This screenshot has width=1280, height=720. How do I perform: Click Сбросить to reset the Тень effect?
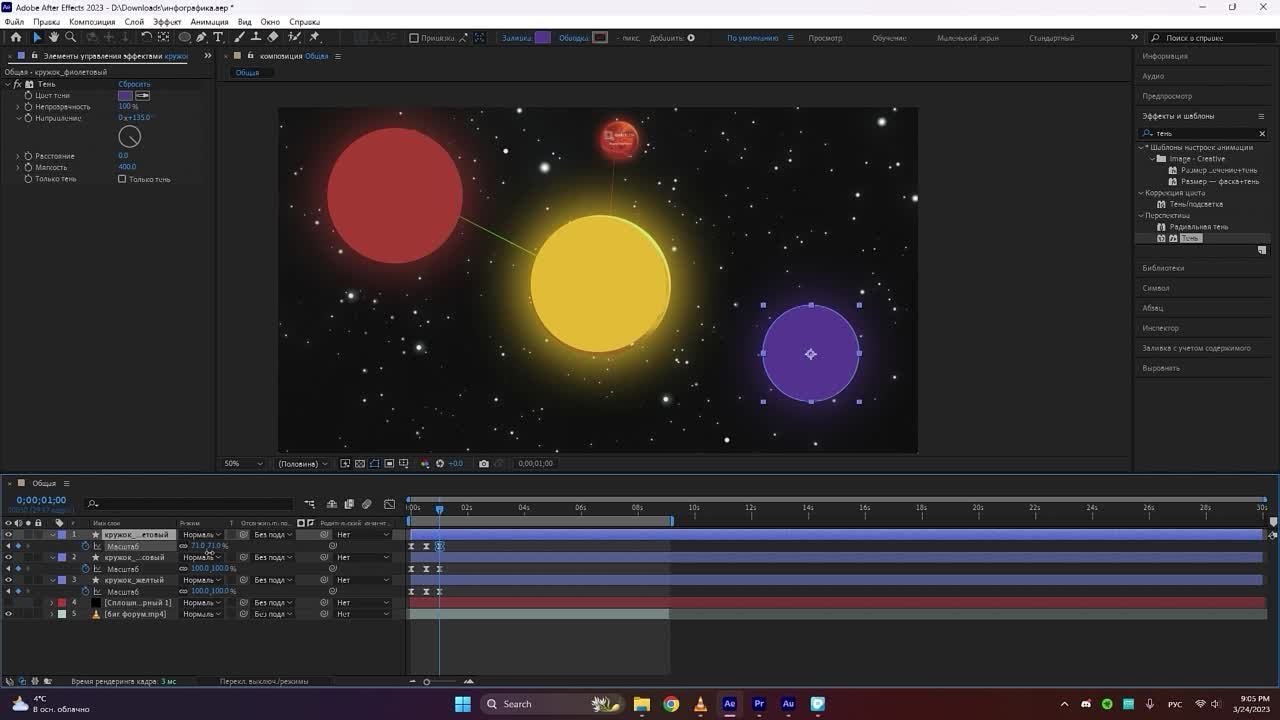(135, 84)
